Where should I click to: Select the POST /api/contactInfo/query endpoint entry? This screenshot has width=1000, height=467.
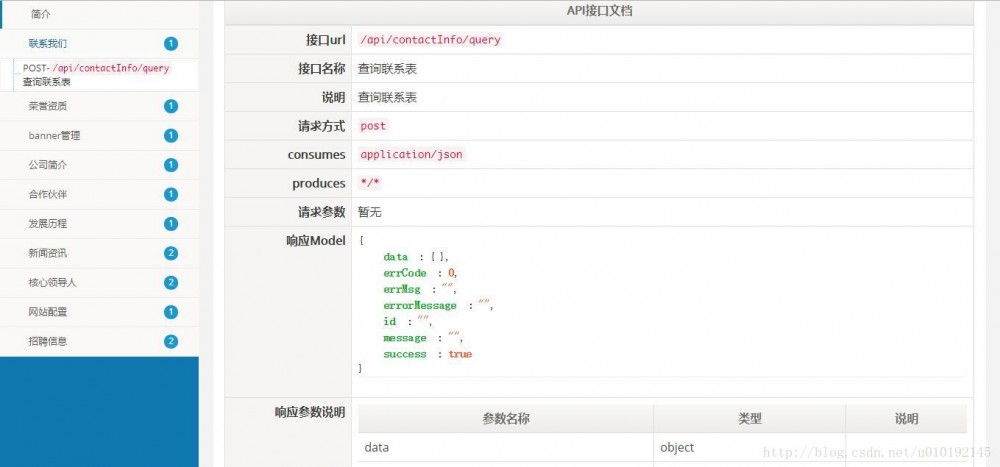point(96,75)
